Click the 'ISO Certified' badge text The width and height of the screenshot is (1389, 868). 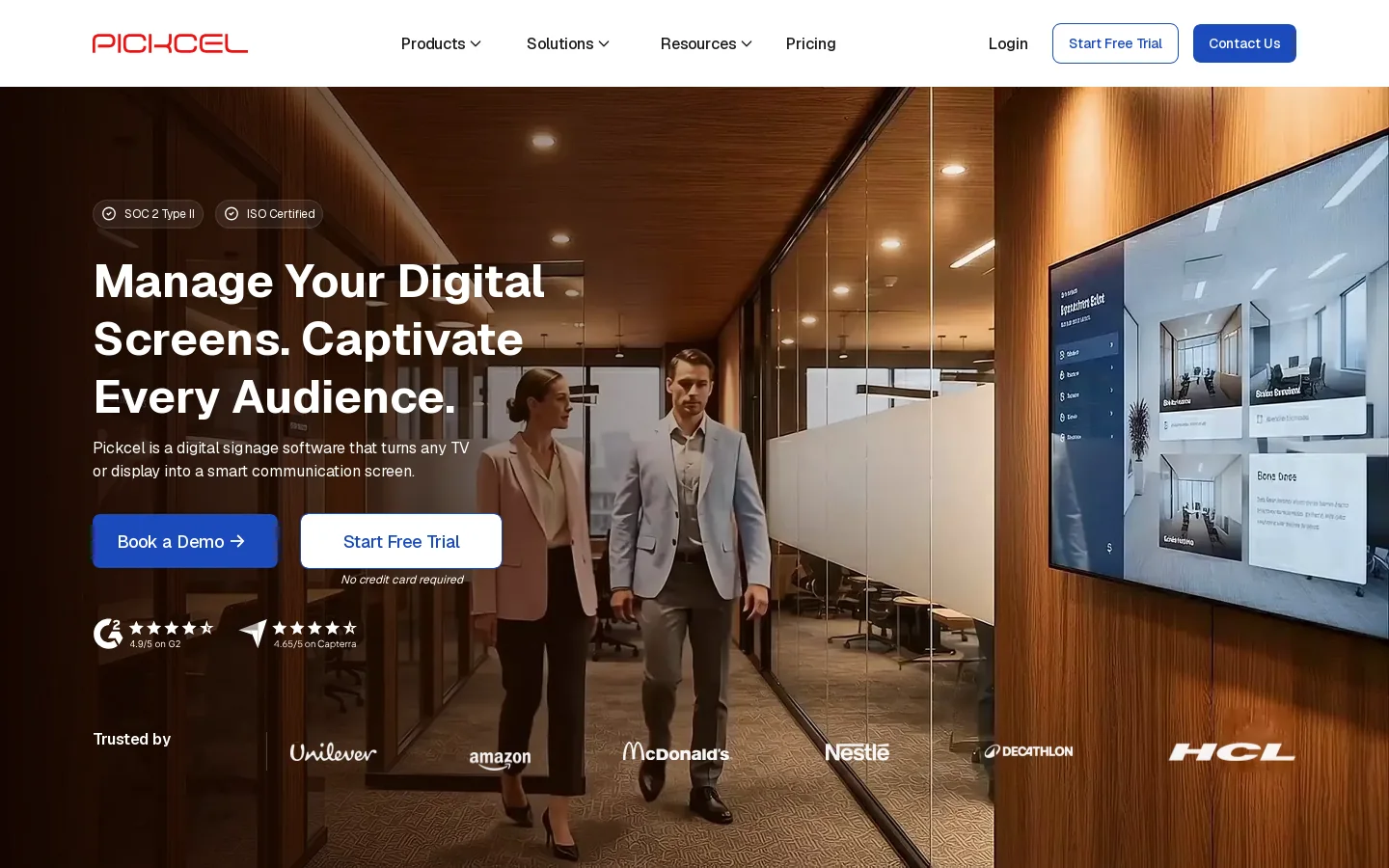pos(281,214)
